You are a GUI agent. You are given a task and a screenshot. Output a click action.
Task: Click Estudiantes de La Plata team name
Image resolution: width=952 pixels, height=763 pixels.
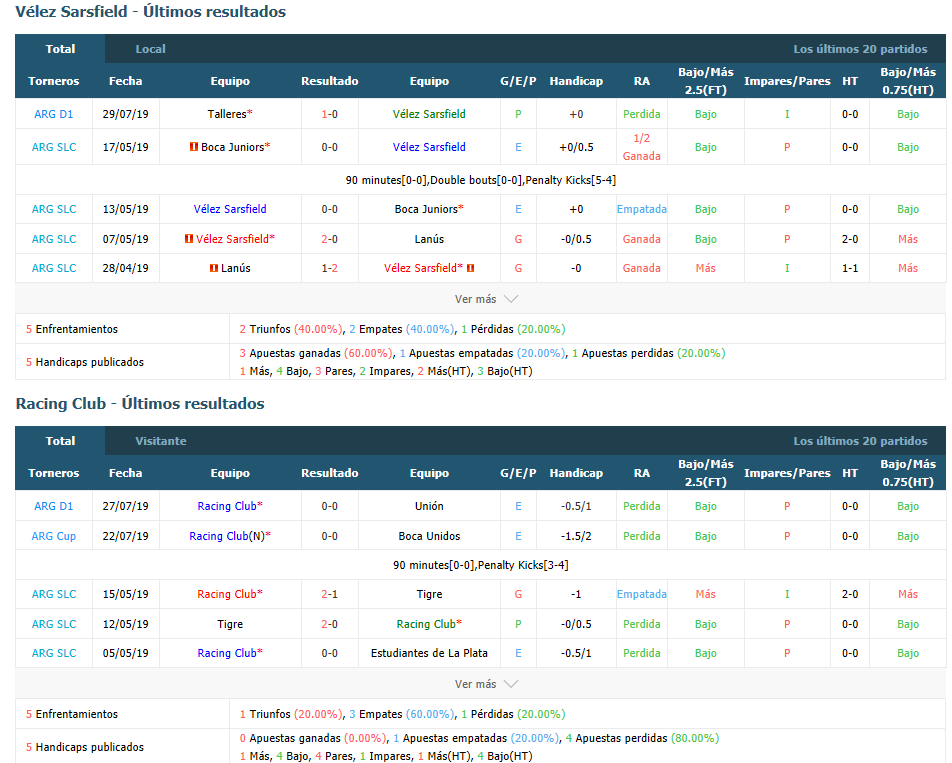pyautogui.click(x=429, y=653)
